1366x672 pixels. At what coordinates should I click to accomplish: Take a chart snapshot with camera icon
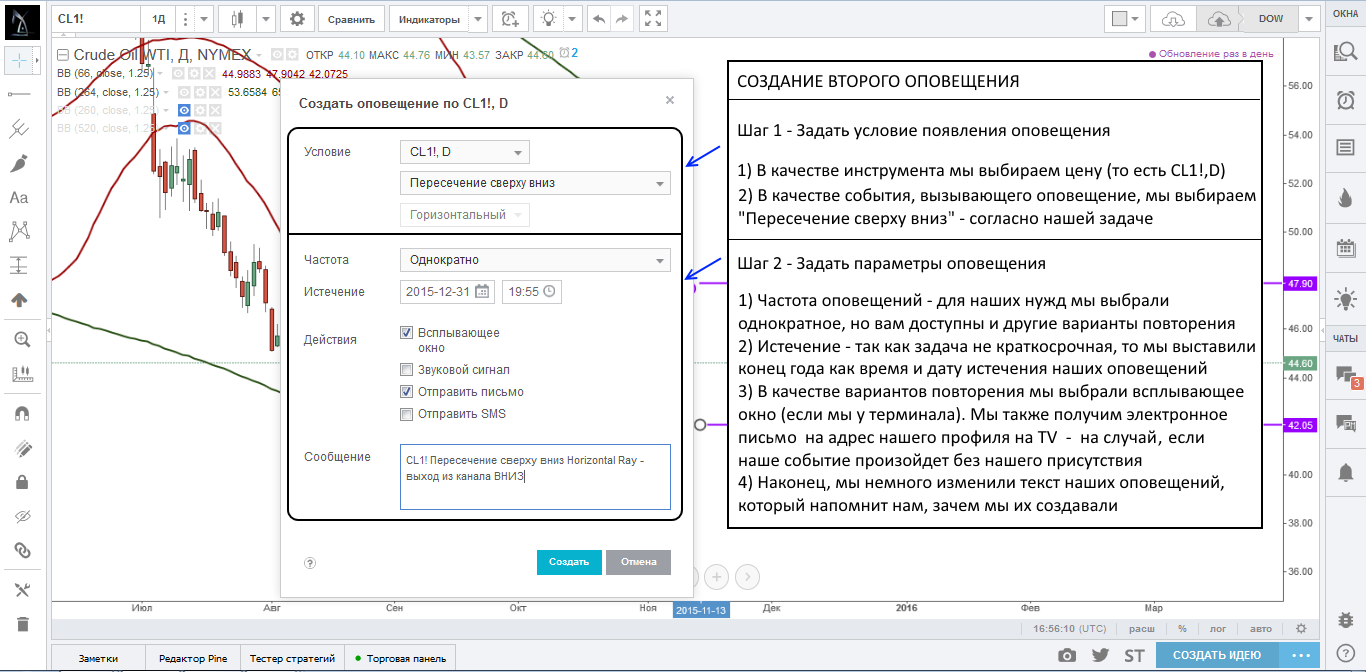[1068, 656]
